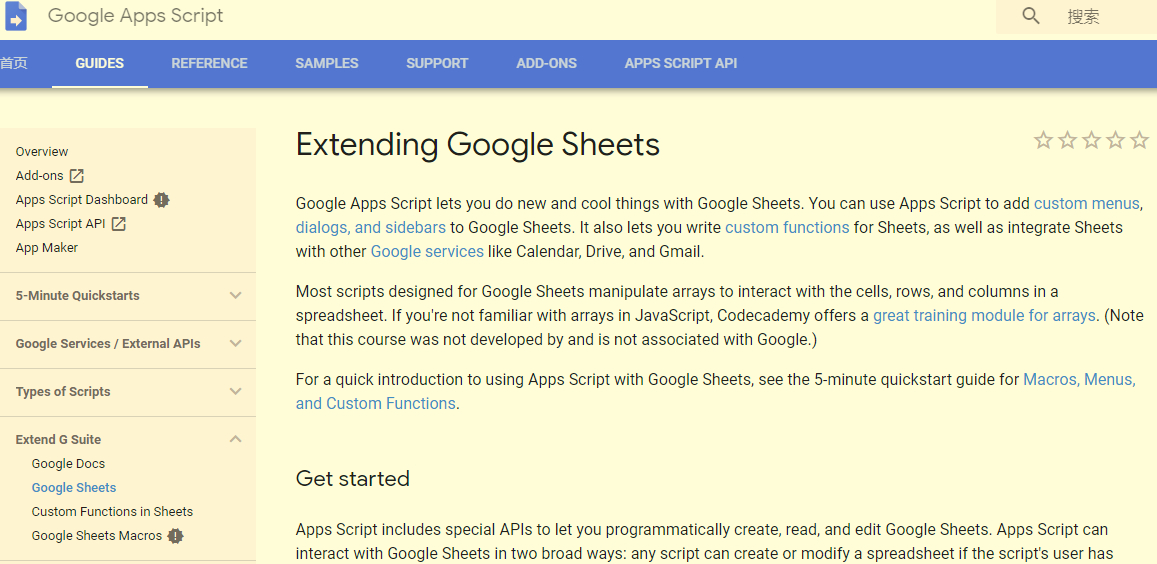Go to the SUPPORT tab
Viewport: 1157px width, 564px height.
(437, 63)
